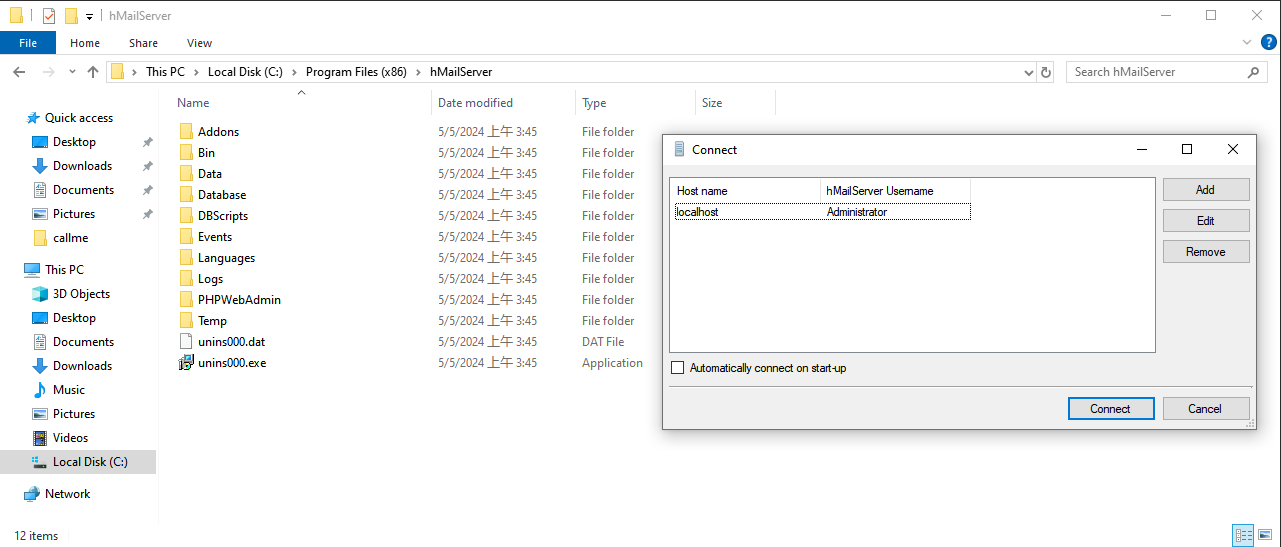Click Edit button in Connect dialog
This screenshot has height=547, width=1281.
click(x=1206, y=221)
